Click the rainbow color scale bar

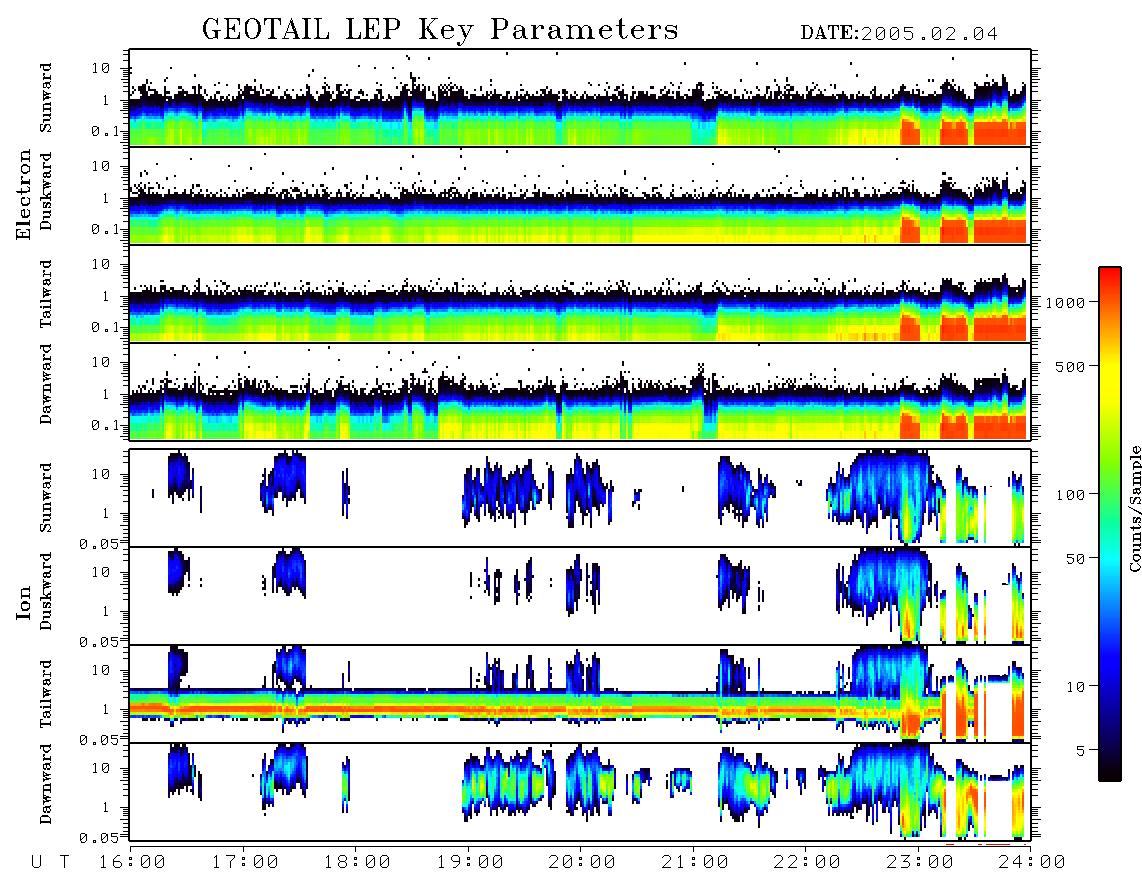[x=1109, y=524]
